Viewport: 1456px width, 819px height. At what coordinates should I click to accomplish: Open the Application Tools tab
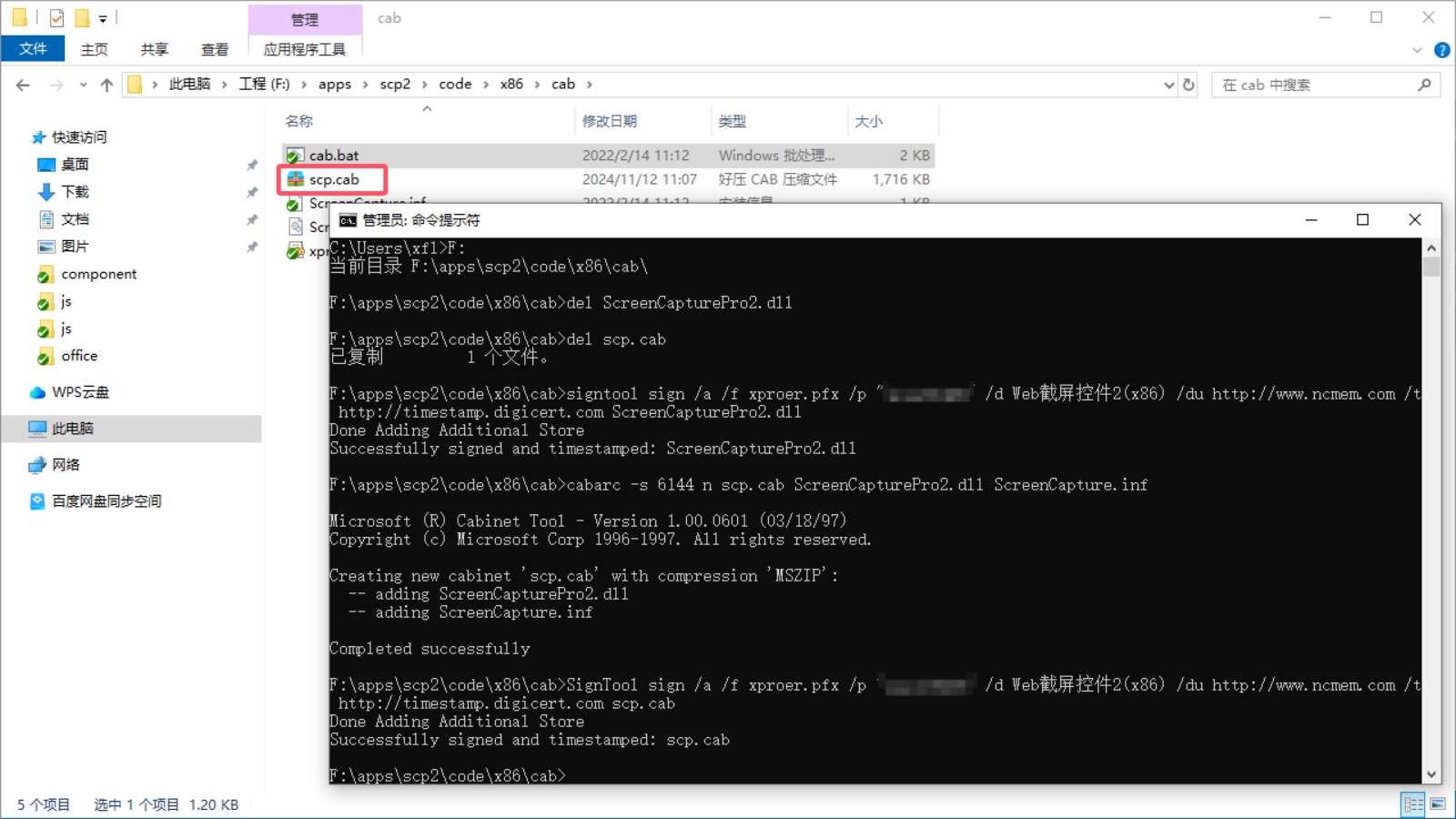point(304,49)
